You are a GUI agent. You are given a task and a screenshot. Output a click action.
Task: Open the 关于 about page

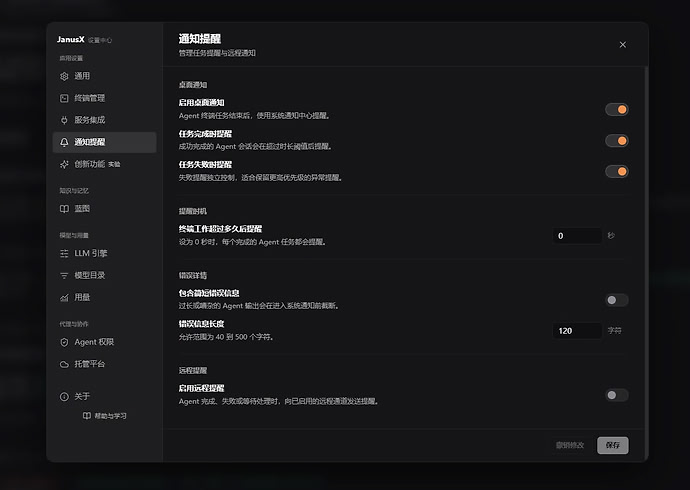click(104, 396)
